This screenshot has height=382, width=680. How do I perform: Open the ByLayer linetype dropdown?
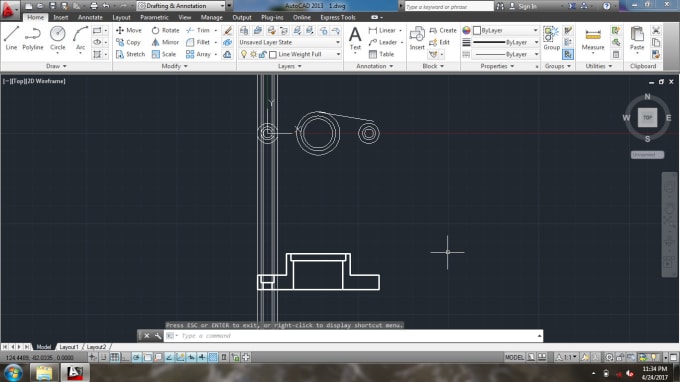click(x=506, y=54)
